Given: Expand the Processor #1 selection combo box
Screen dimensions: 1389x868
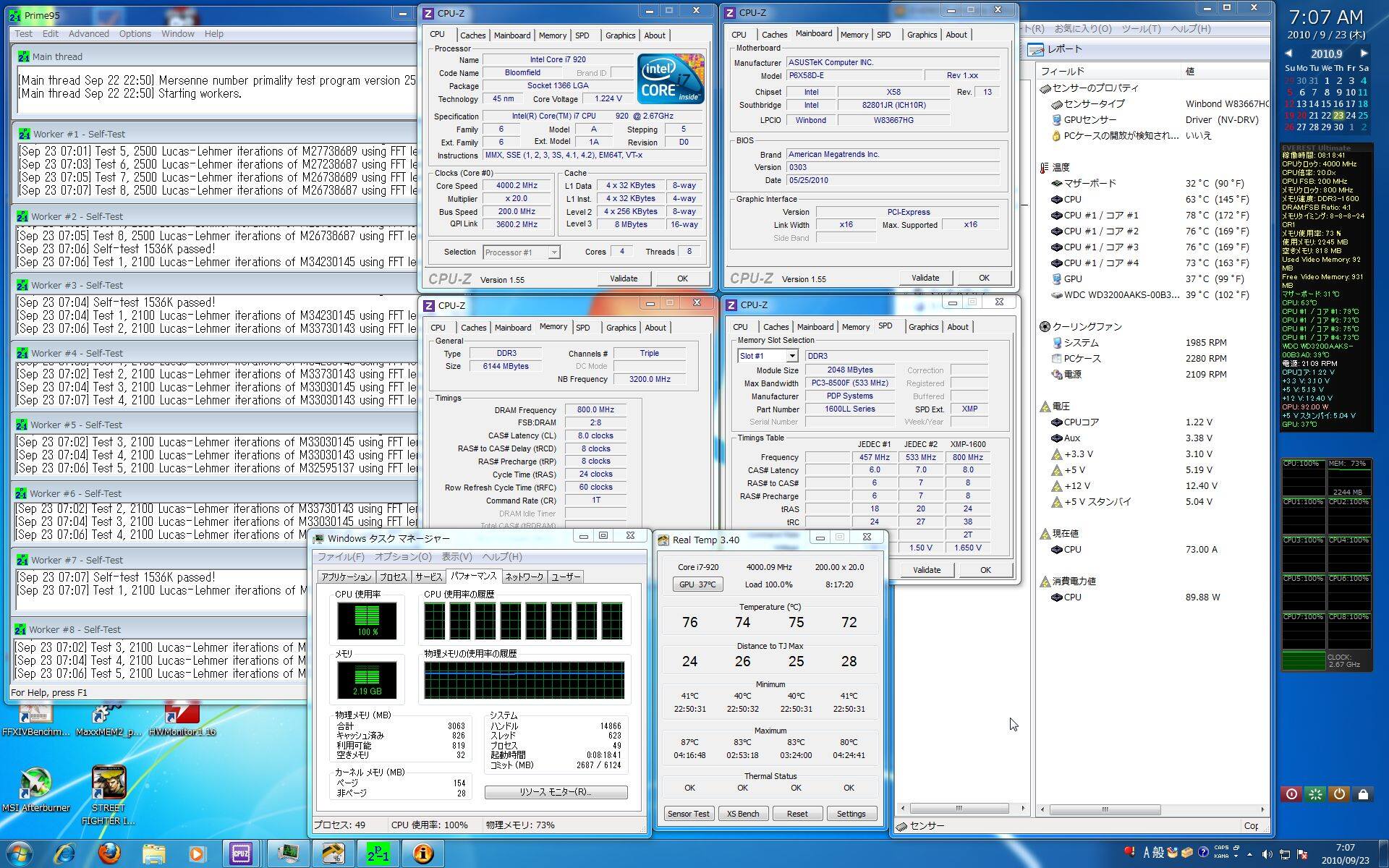Looking at the screenshot, I should pos(553,252).
